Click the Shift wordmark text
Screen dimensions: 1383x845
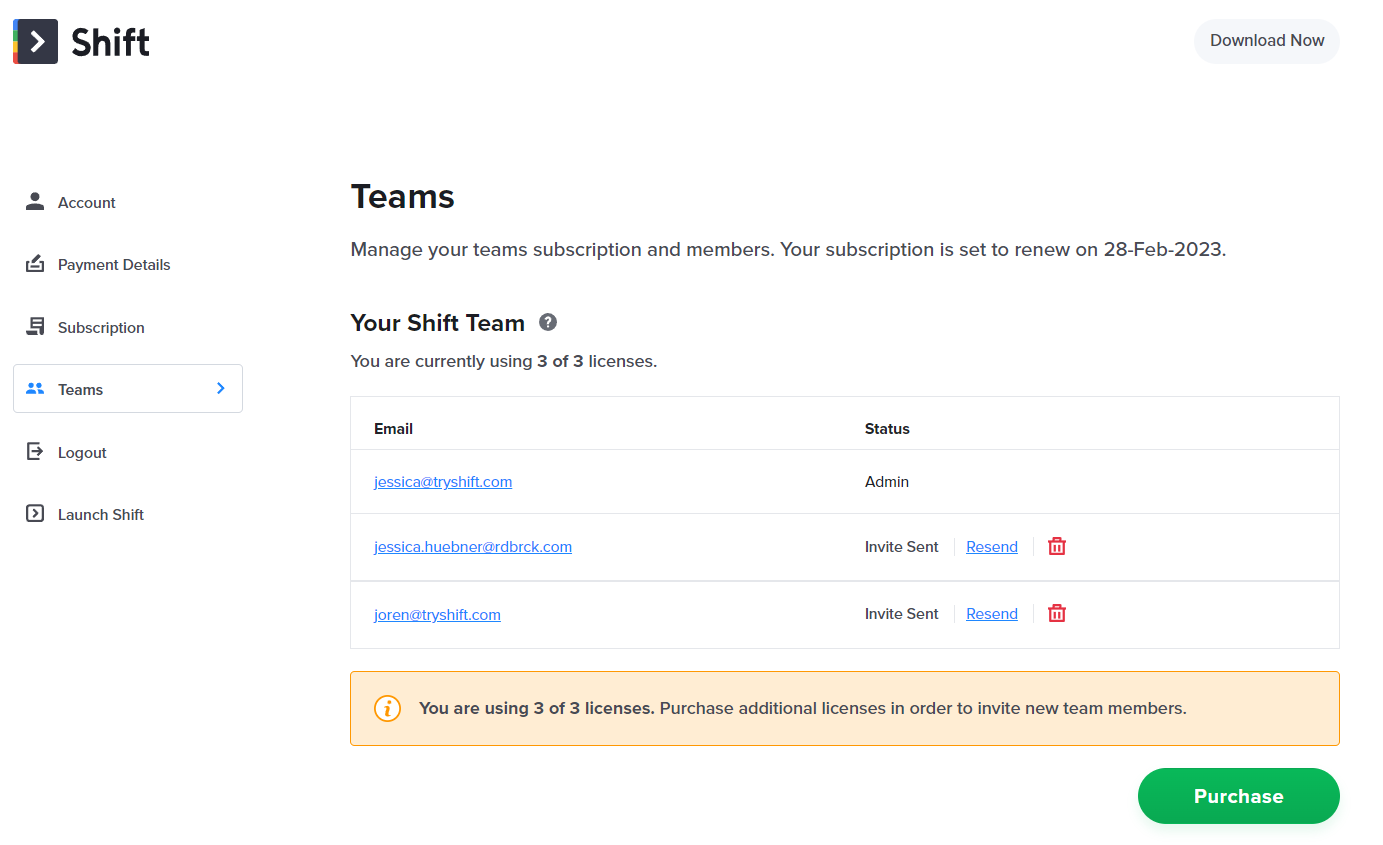[110, 42]
